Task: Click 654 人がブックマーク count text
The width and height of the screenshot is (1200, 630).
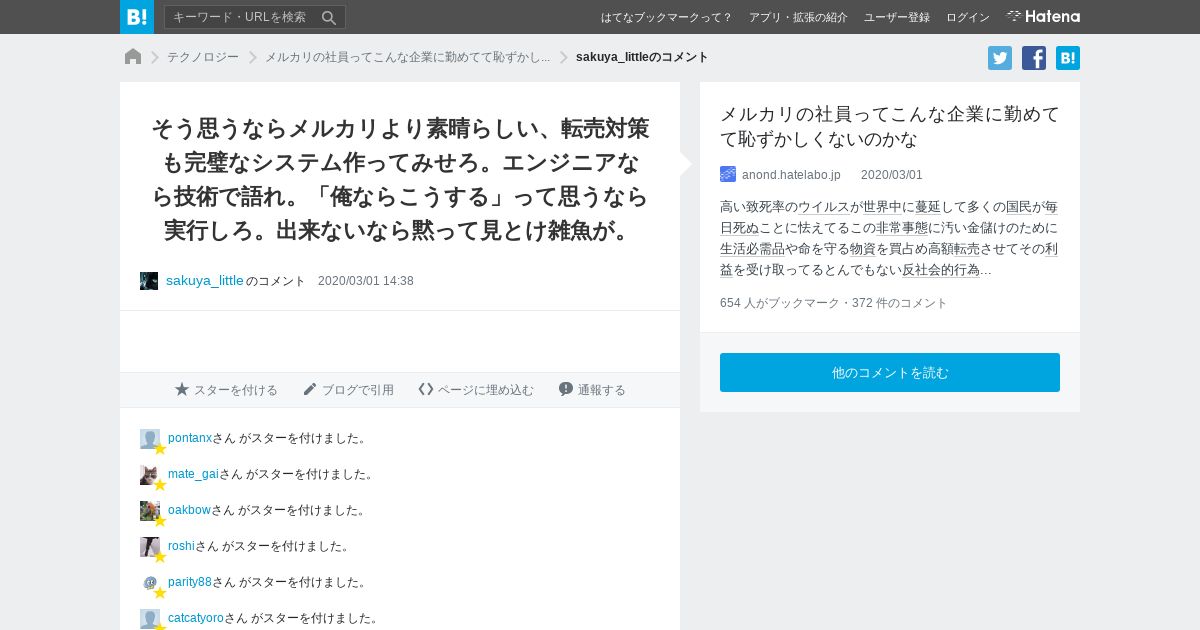Action: (780, 303)
